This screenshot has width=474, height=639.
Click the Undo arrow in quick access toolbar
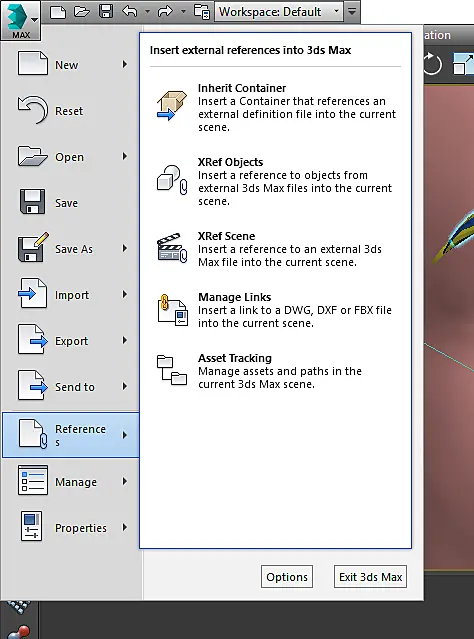(x=130, y=11)
